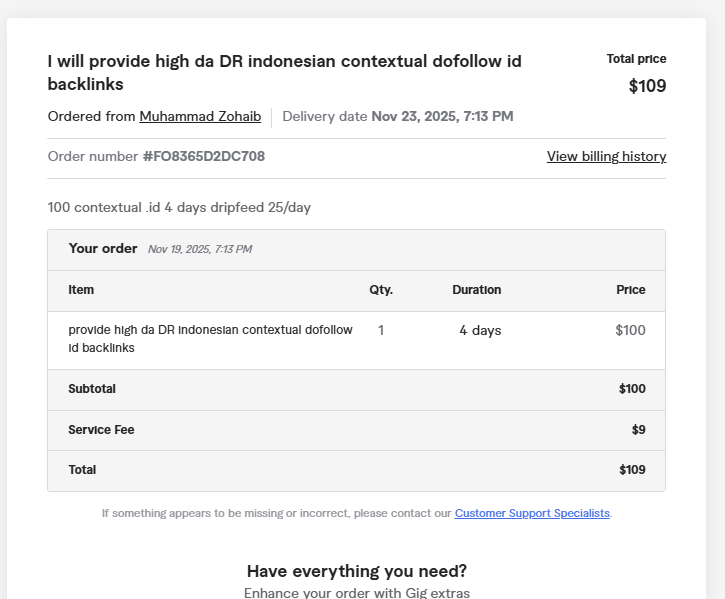Click the Have everything you need heading

coord(356,572)
